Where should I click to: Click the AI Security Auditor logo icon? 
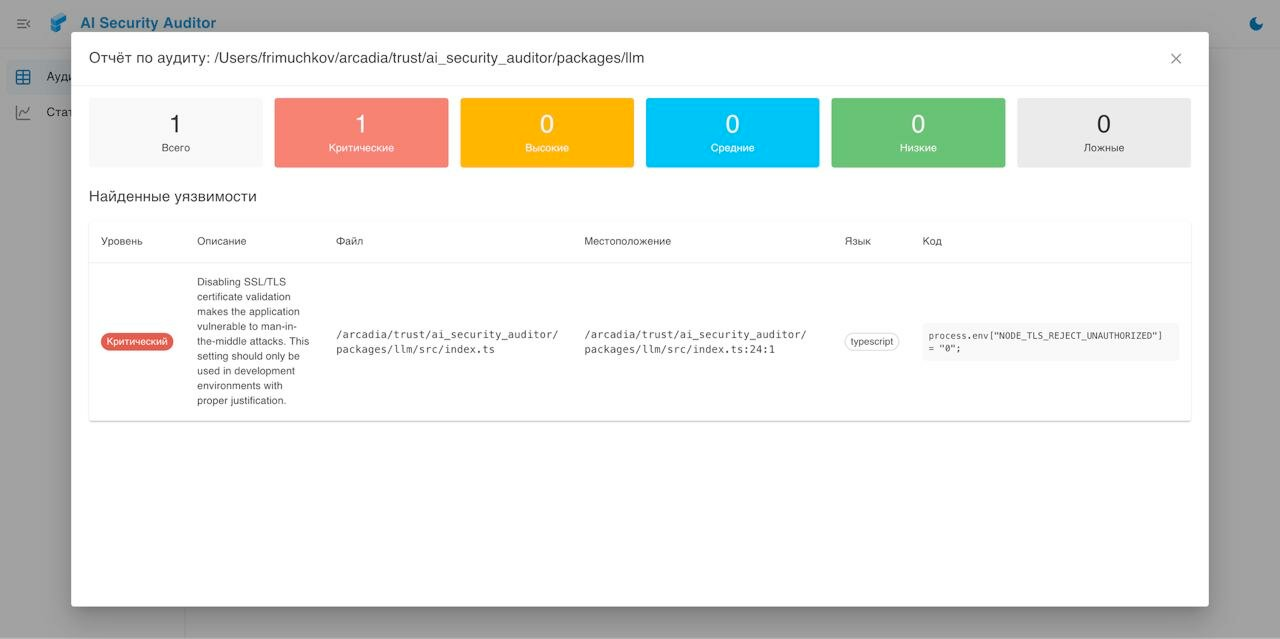click(x=57, y=22)
